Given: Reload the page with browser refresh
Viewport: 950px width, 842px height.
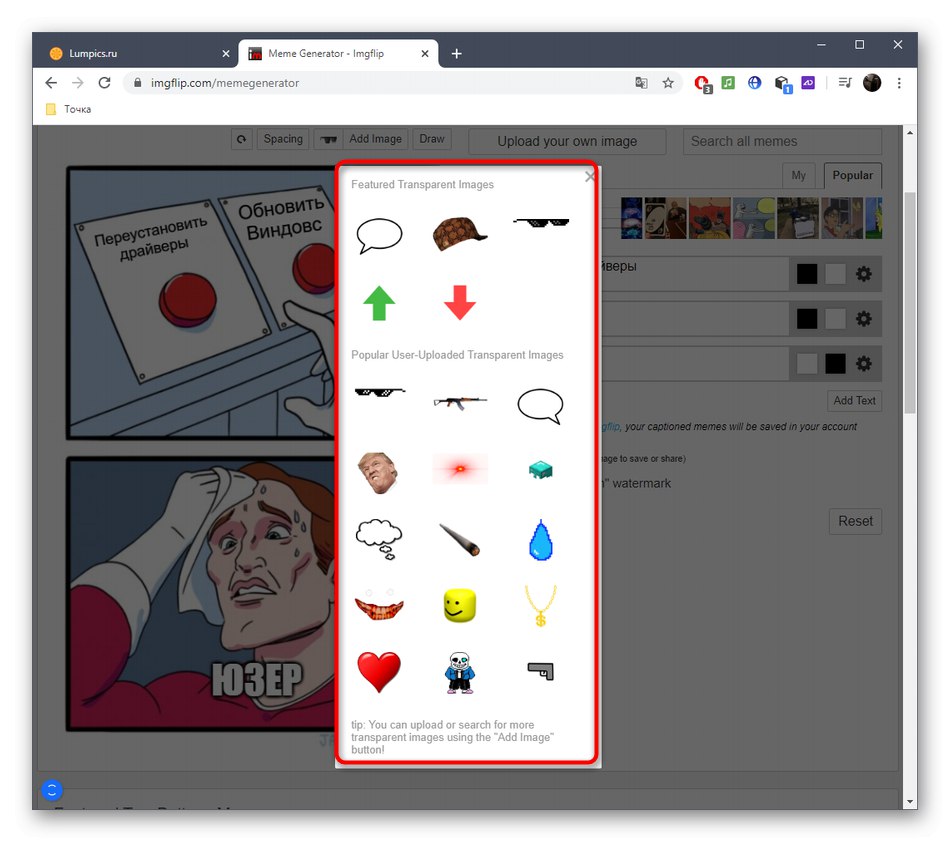Looking at the screenshot, I should pos(104,83).
